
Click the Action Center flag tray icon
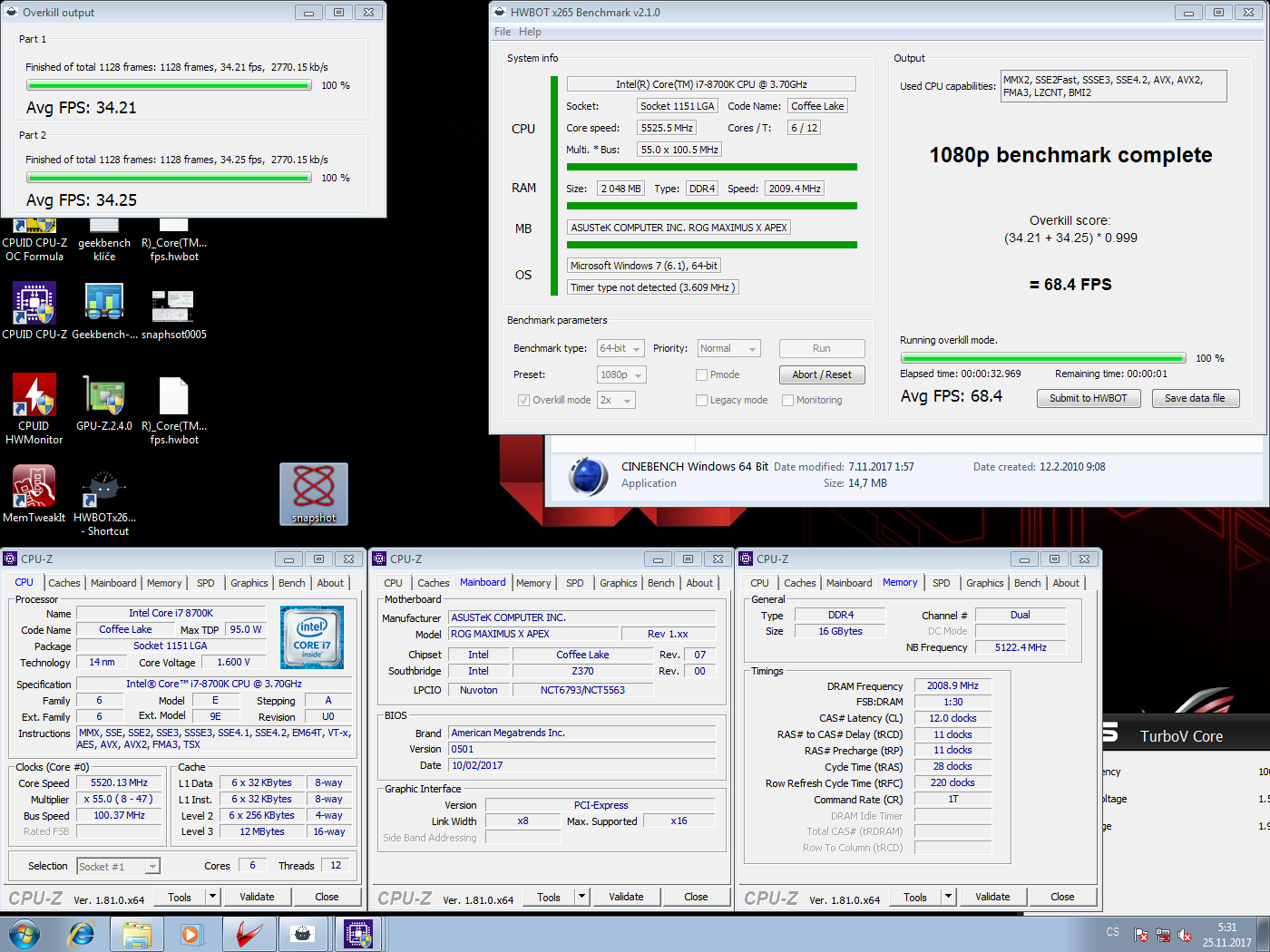tap(1141, 935)
